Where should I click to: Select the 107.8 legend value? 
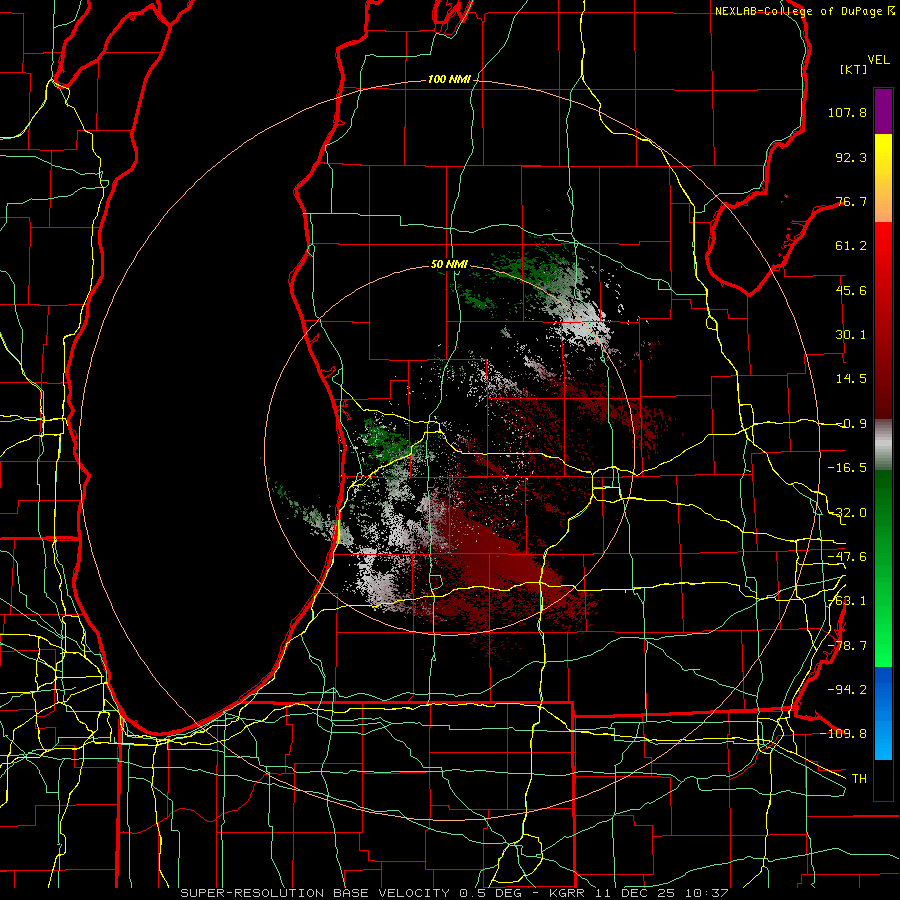click(847, 112)
